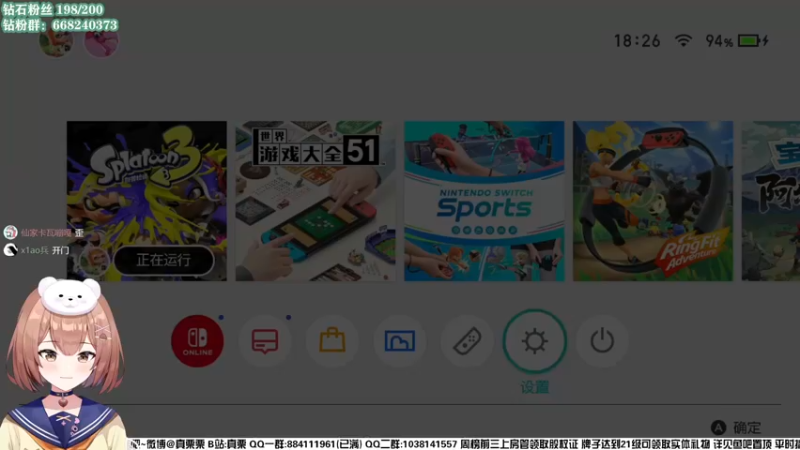800x450 pixels.
Task: Open the Nintendo eShop bag icon
Action: pos(332,341)
